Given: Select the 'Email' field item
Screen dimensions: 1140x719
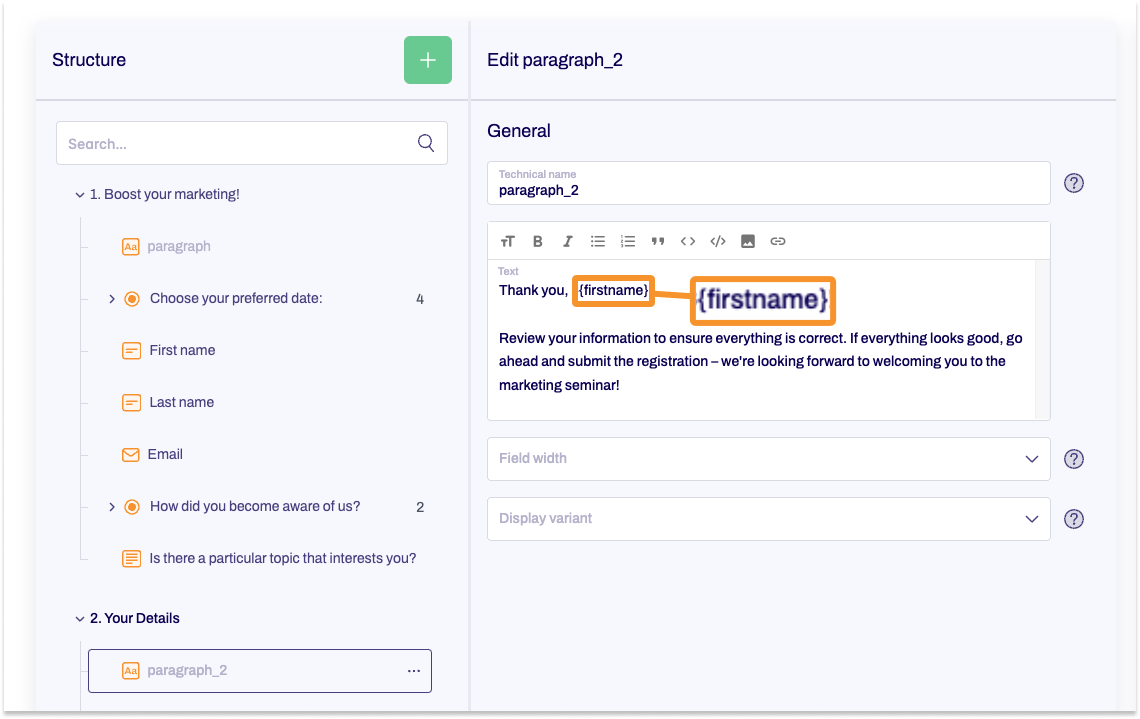Looking at the screenshot, I should click(x=165, y=454).
